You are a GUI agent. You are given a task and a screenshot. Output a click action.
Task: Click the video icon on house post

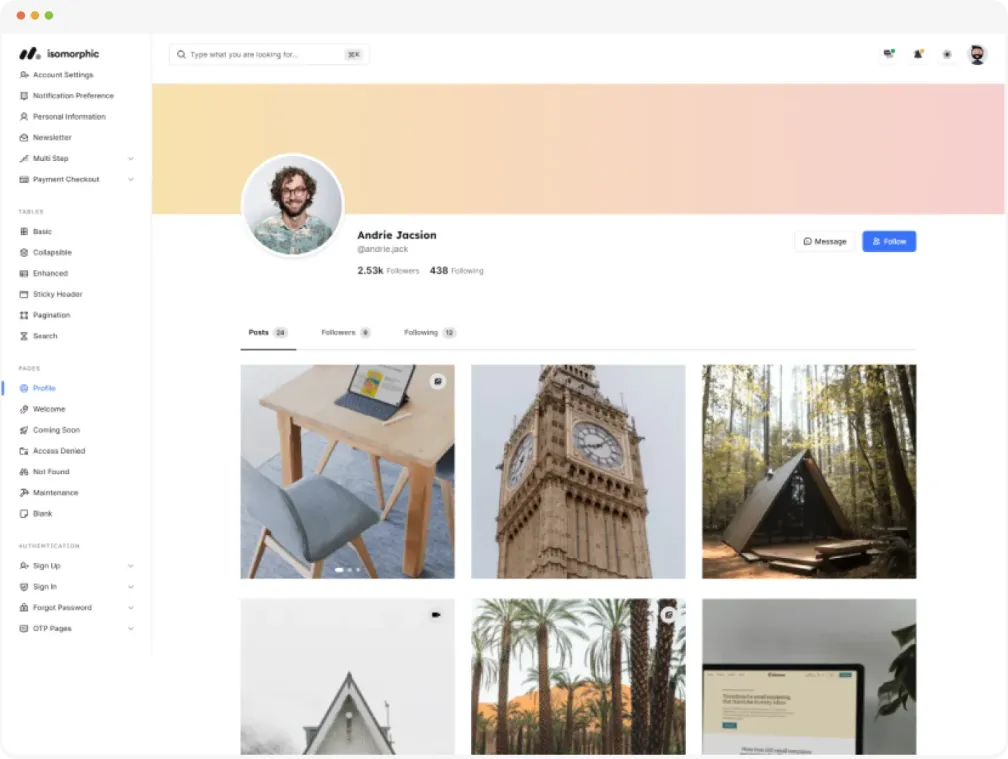[436, 615]
